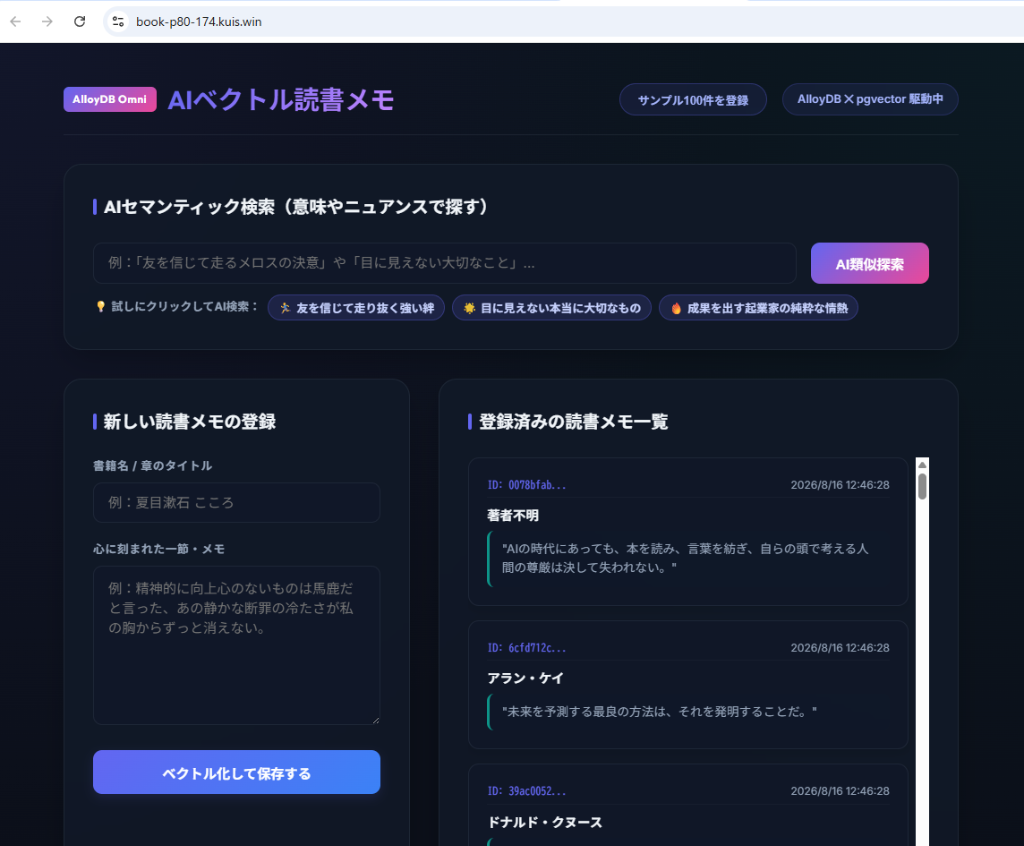
Task: Click the quote starting AIの時代にあっても
Action: click(x=685, y=558)
